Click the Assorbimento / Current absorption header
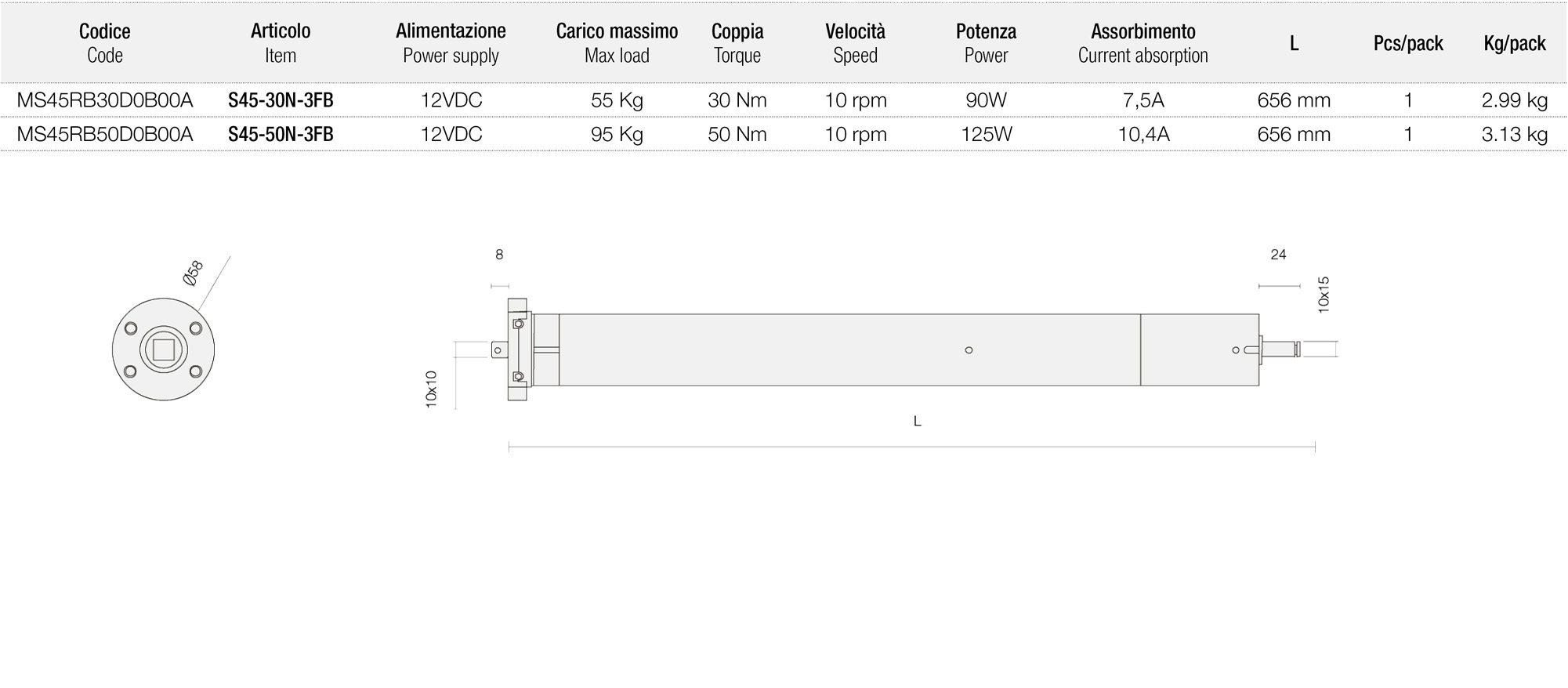 1143,43
